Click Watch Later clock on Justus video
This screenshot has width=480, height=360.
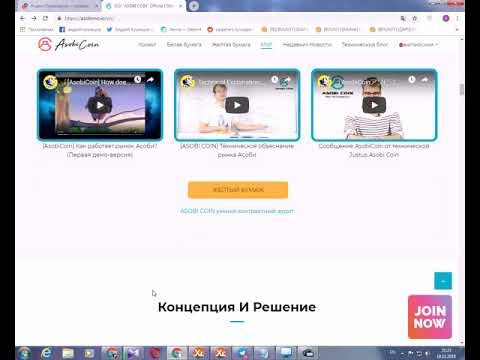click(x=412, y=80)
